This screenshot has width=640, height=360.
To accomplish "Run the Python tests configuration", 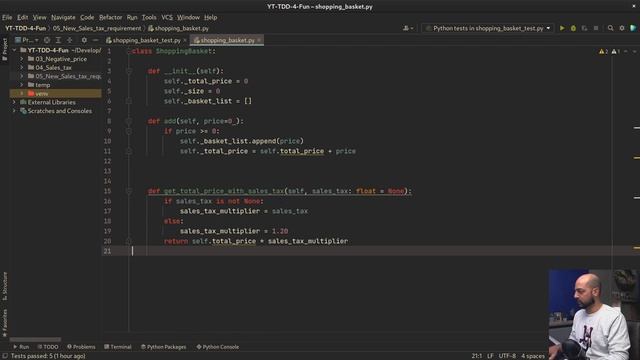I will (562, 28).
